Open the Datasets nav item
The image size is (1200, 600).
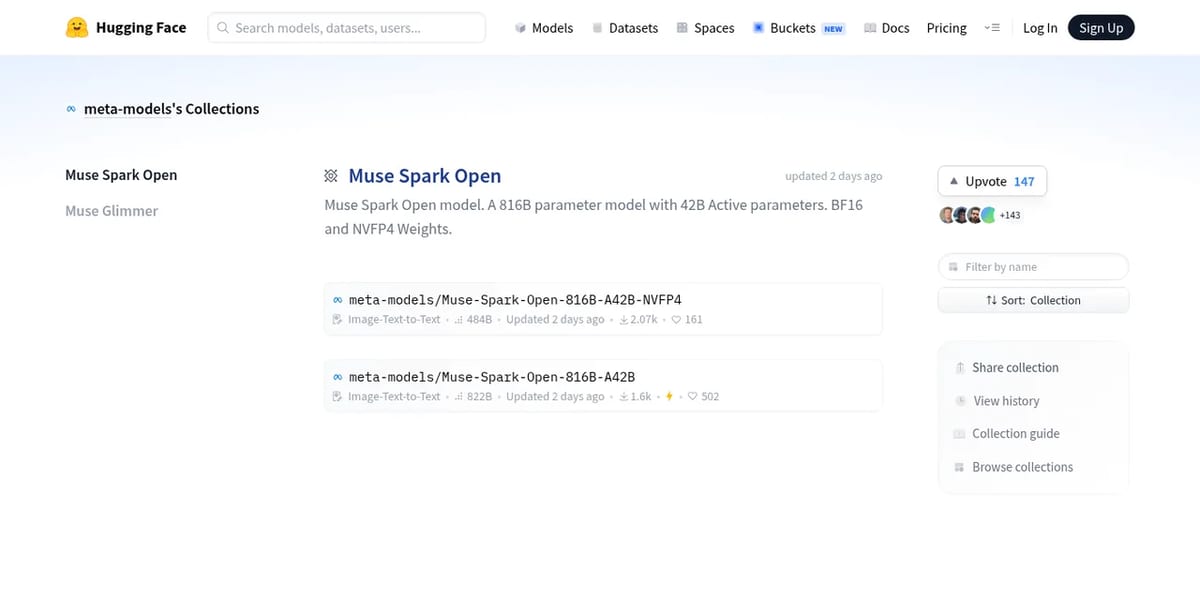624,28
